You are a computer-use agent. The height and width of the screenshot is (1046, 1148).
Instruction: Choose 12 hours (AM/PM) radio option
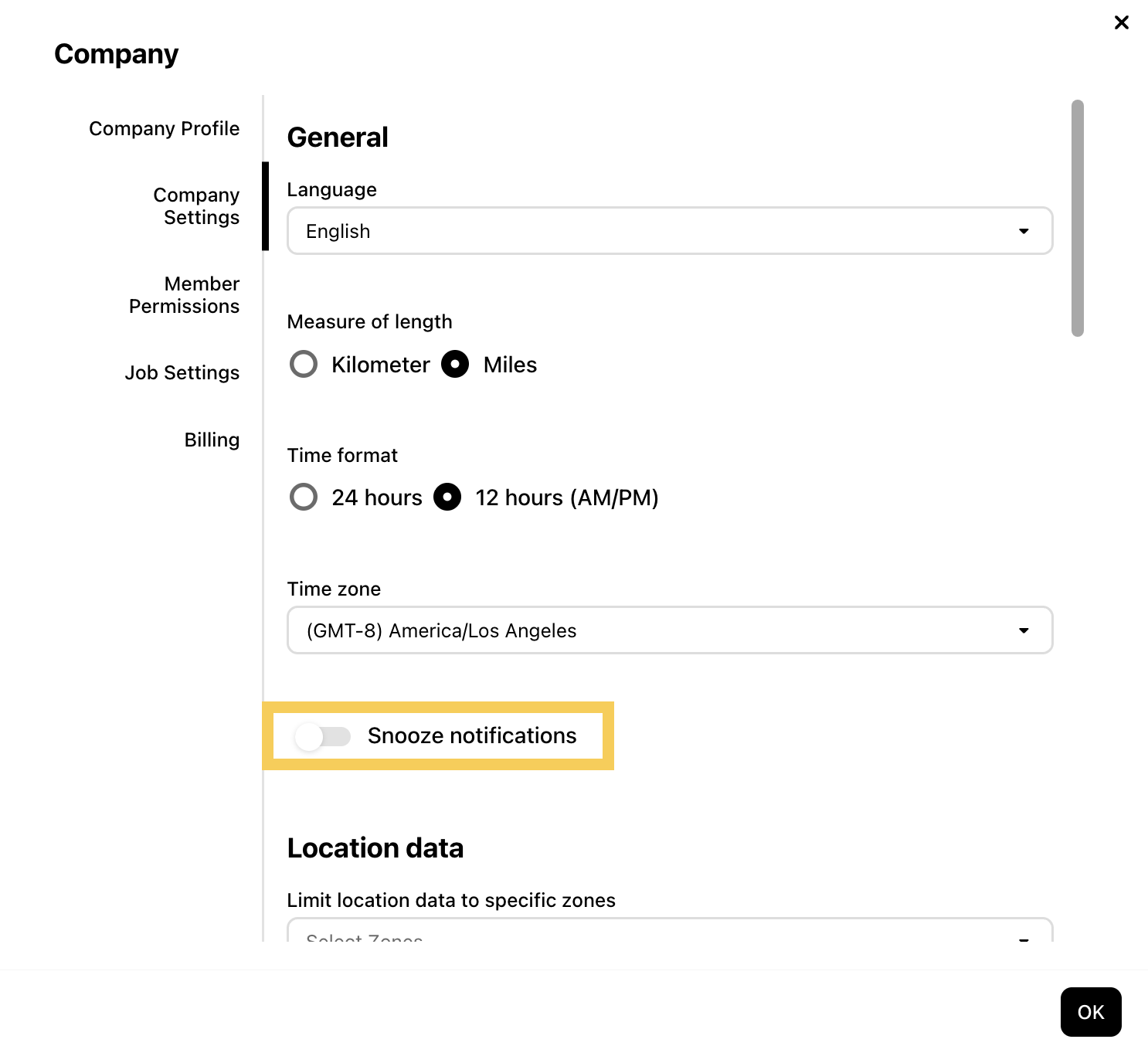pyautogui.click(x=447, y=497)
